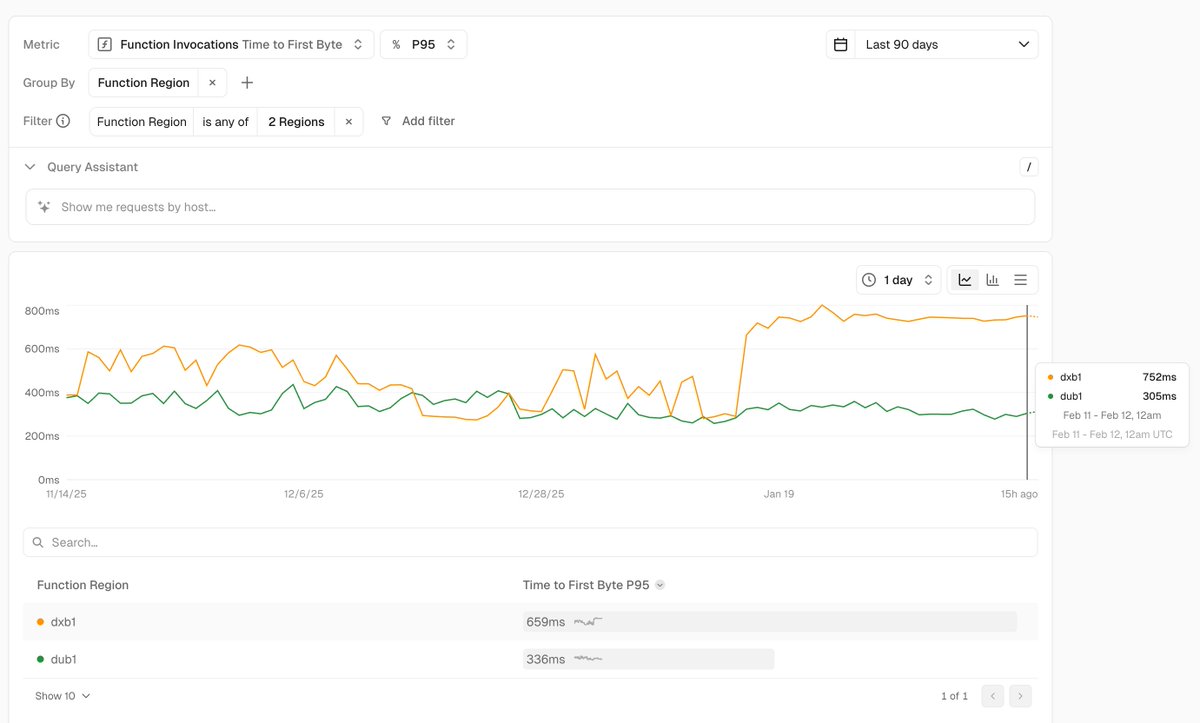This screenshot has width=1200, height=723.
Task: Click the percent icon beside P95
Action: 396,45
